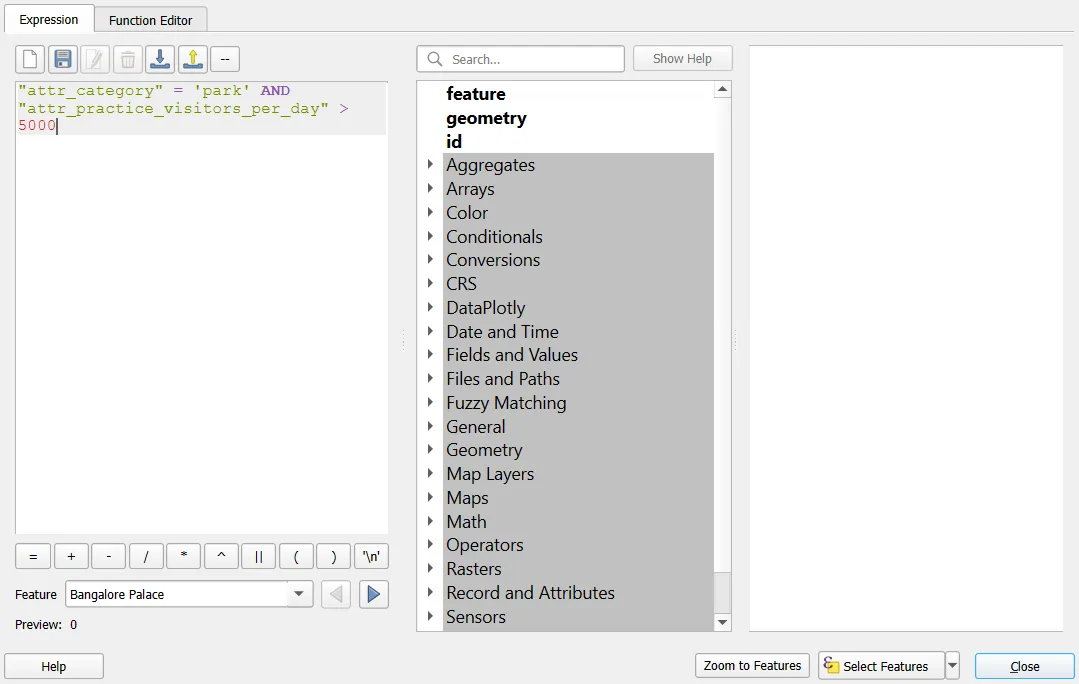The width and height of the screenshot is (1079, 684).
Task: Insert the division slash operator
Action: 146,557
